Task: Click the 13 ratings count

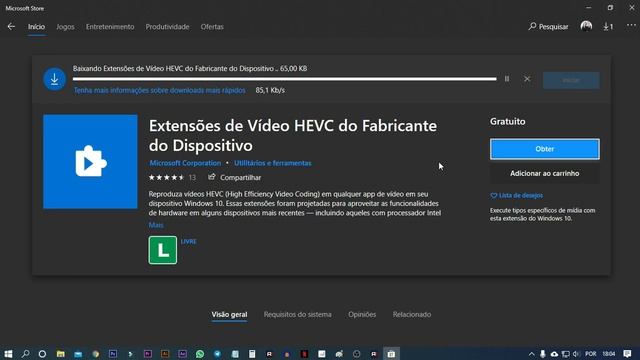Action: pyautogui.click(x=192, y=177)
